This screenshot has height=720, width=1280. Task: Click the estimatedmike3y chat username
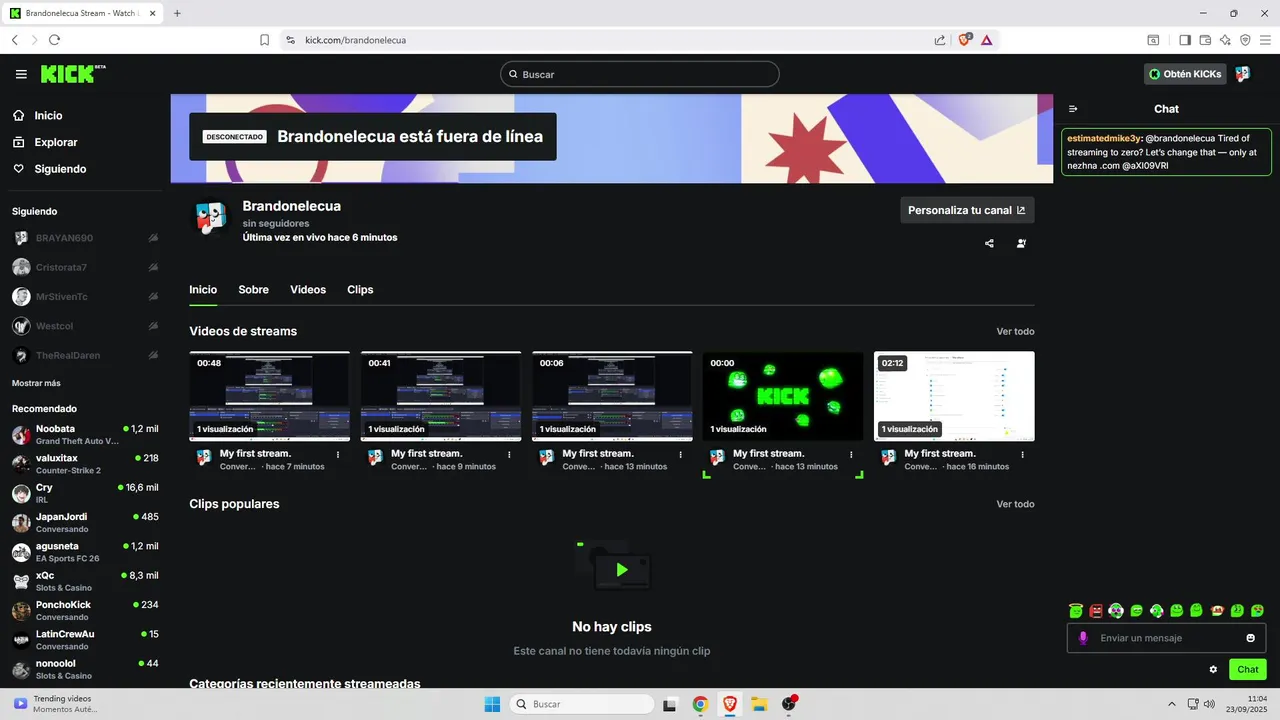click(1104, 138)
